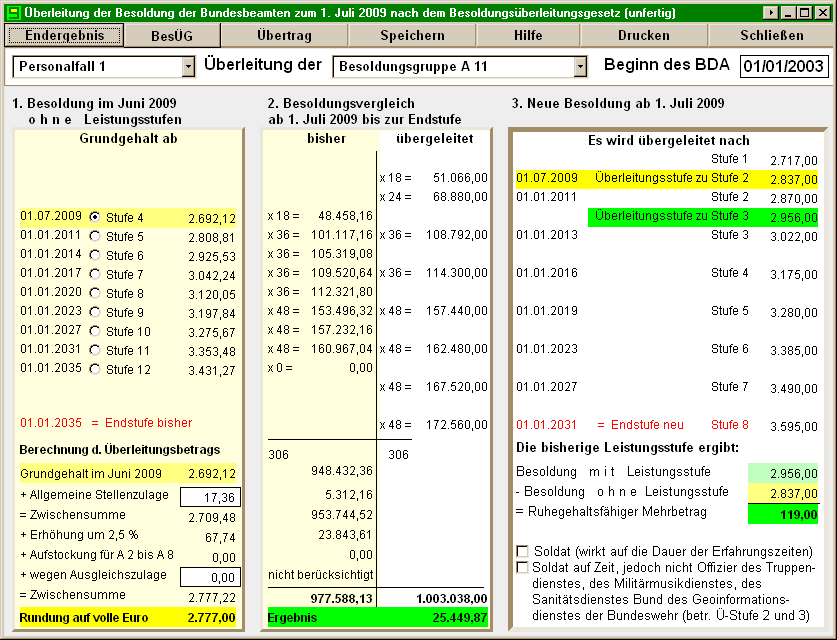Enable the Soldat (Erfahrungszeiten) checkbox

pyautogui.click(x=523, y=551)
